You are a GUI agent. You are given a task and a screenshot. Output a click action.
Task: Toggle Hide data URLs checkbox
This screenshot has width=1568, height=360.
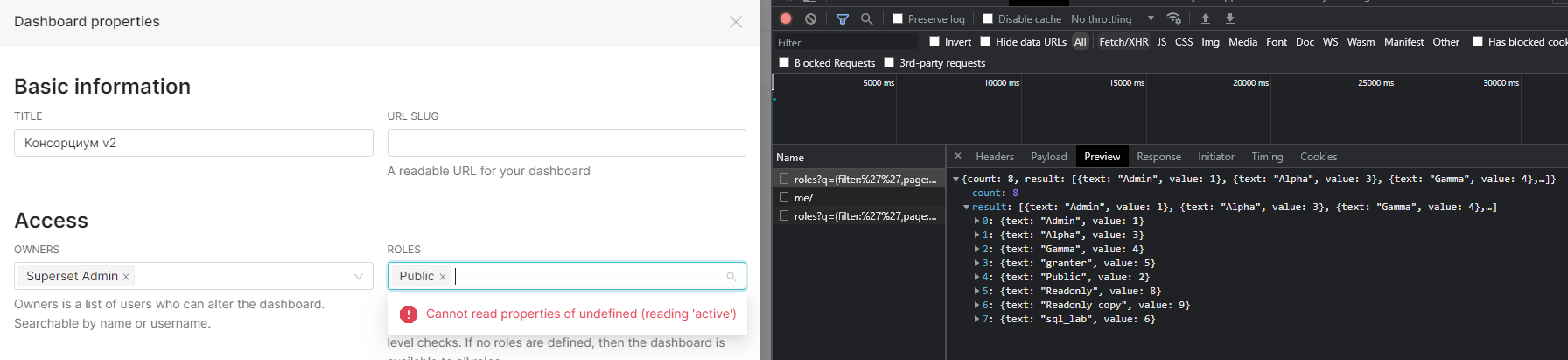click(985, 41)
